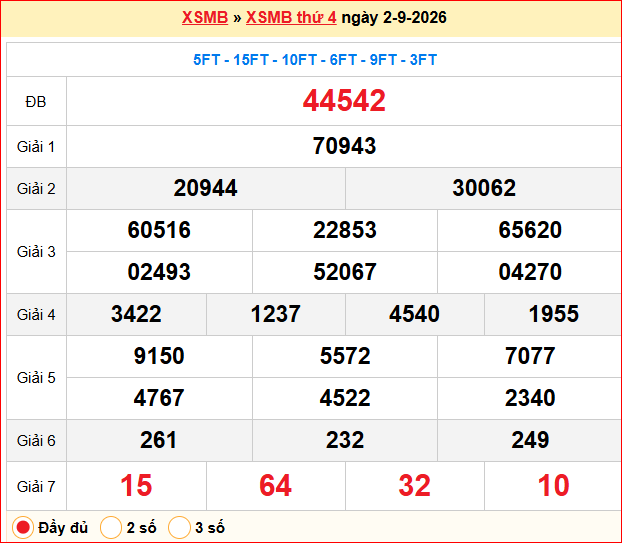The height and width of the screenshot is (543, 622).
Task: Click the Giải 1 number 70943
Action: (344, 146)
